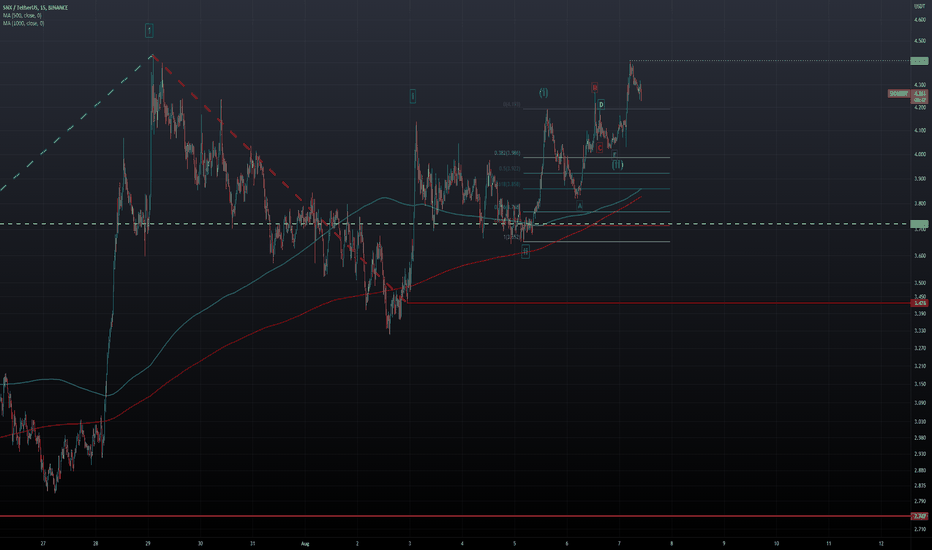Screen dimensions: 932x550
Task: Select the red horizontal line at 3.426
Action: [657, 303]
